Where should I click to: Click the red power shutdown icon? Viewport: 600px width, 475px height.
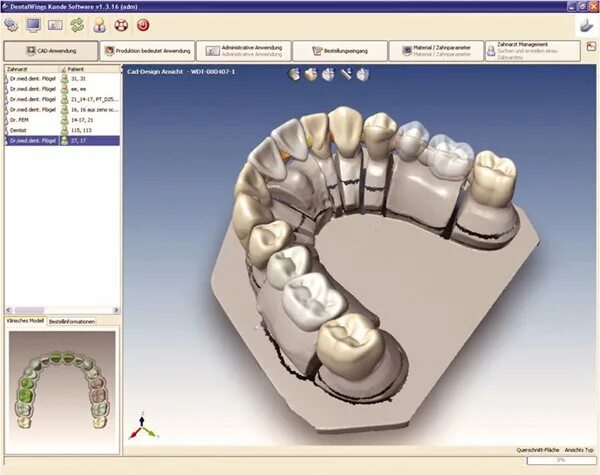coord(143,25)
